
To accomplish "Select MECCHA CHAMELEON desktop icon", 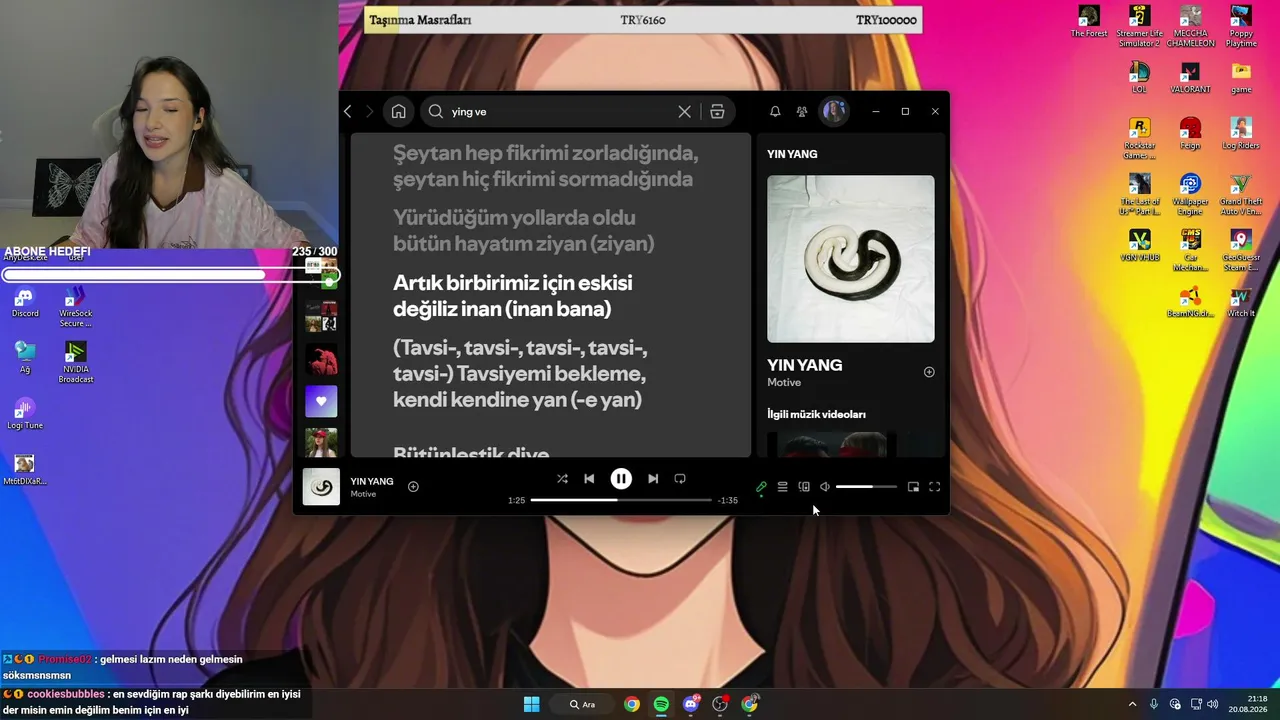I will click(x=1190, y=27).
